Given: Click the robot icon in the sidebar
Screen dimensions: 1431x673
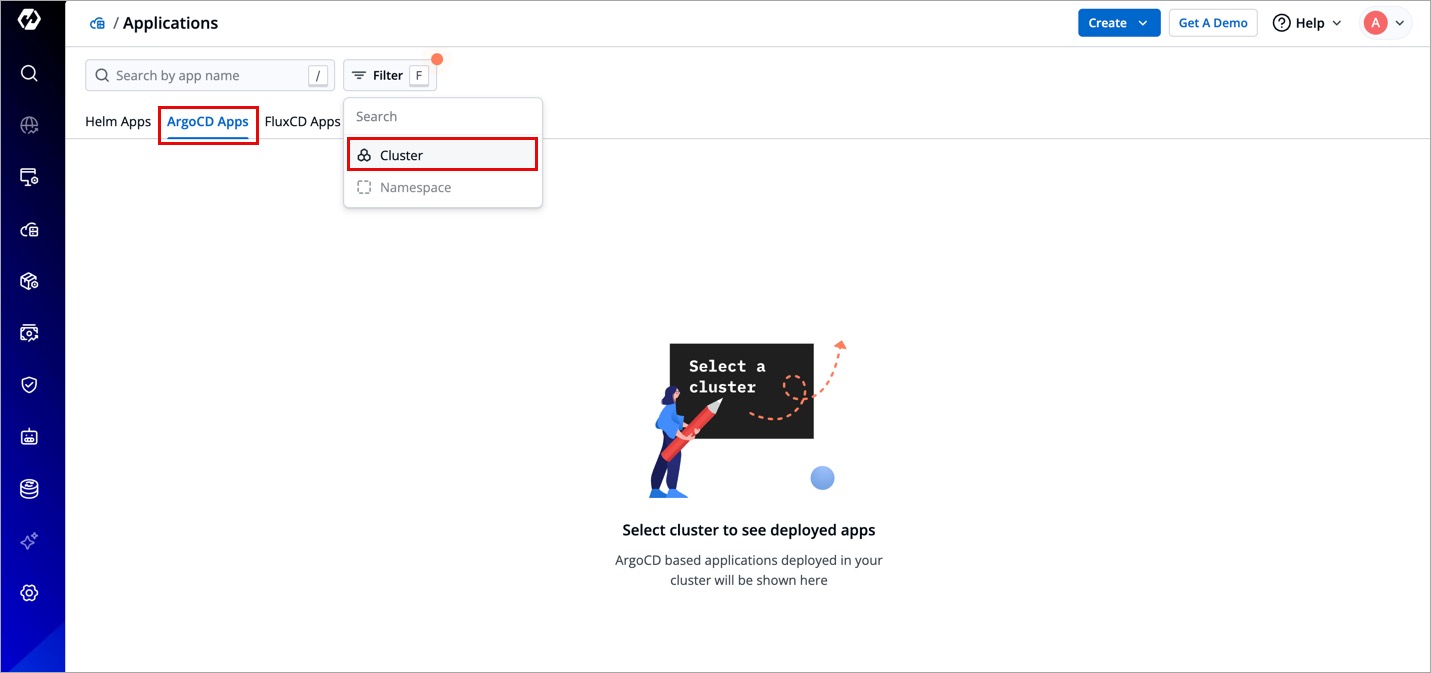Looking at the screenshot, I should point(29,437).
